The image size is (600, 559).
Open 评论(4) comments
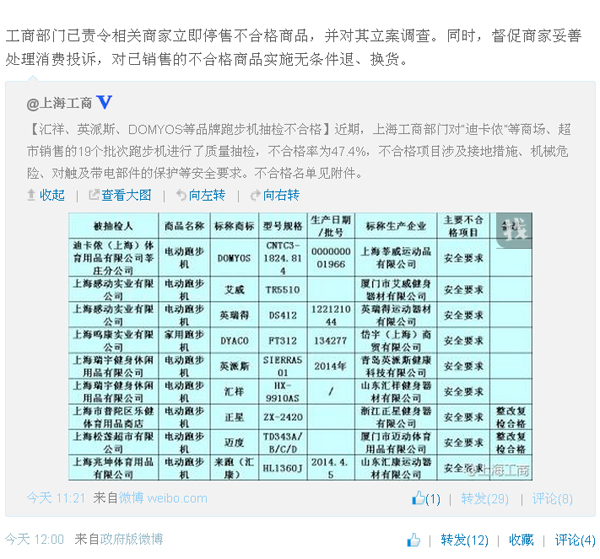point(575,540)
